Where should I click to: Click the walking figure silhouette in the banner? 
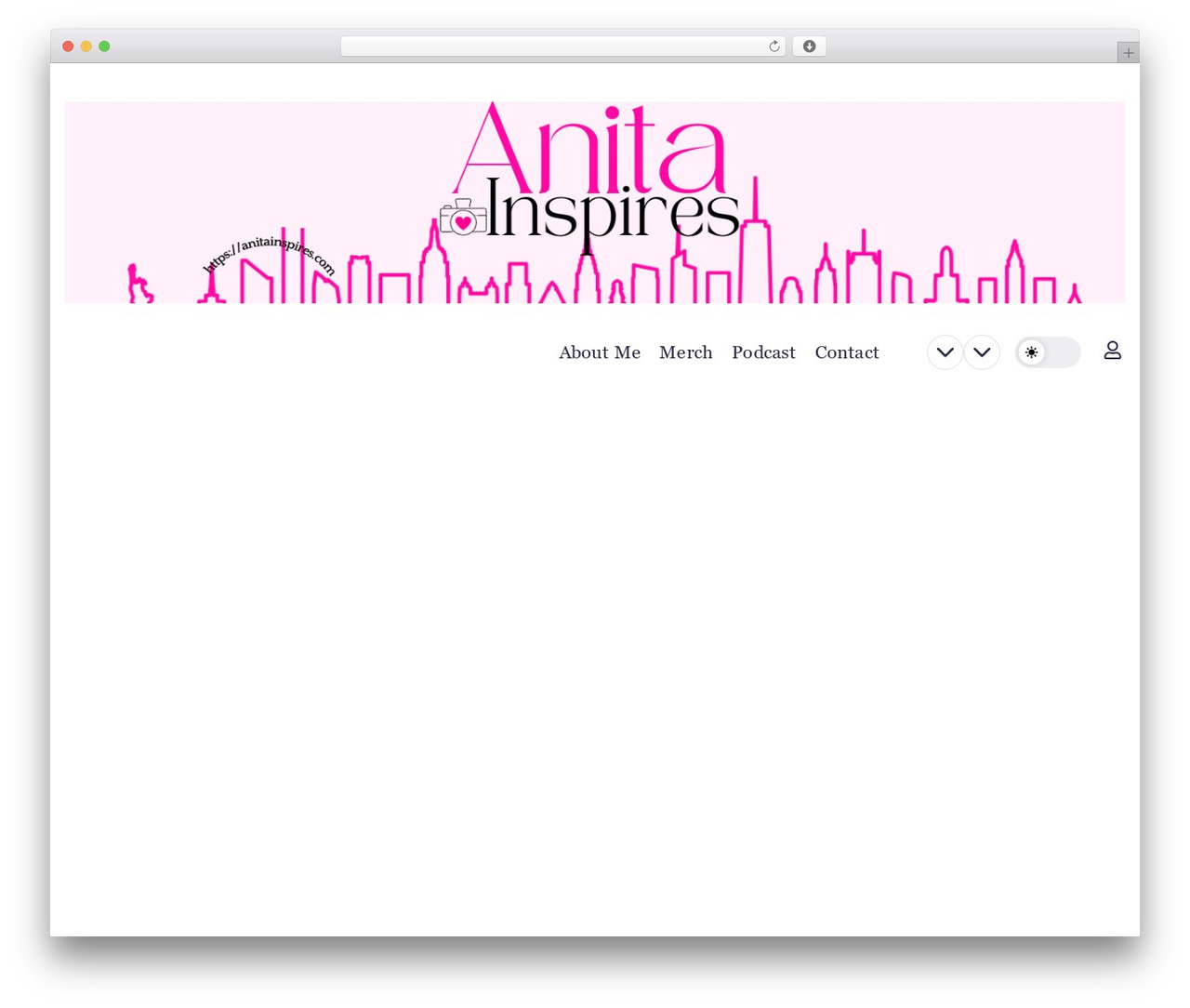(139, 284)
